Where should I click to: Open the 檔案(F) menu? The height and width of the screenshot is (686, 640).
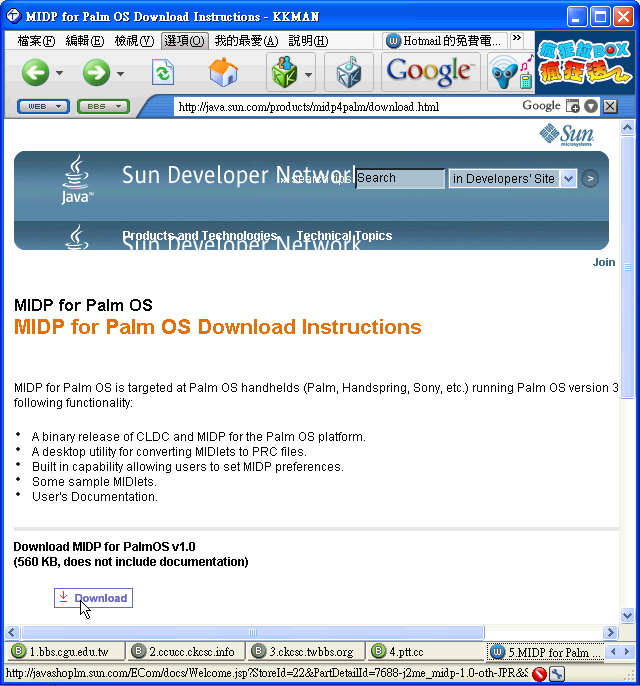point(36,41)
